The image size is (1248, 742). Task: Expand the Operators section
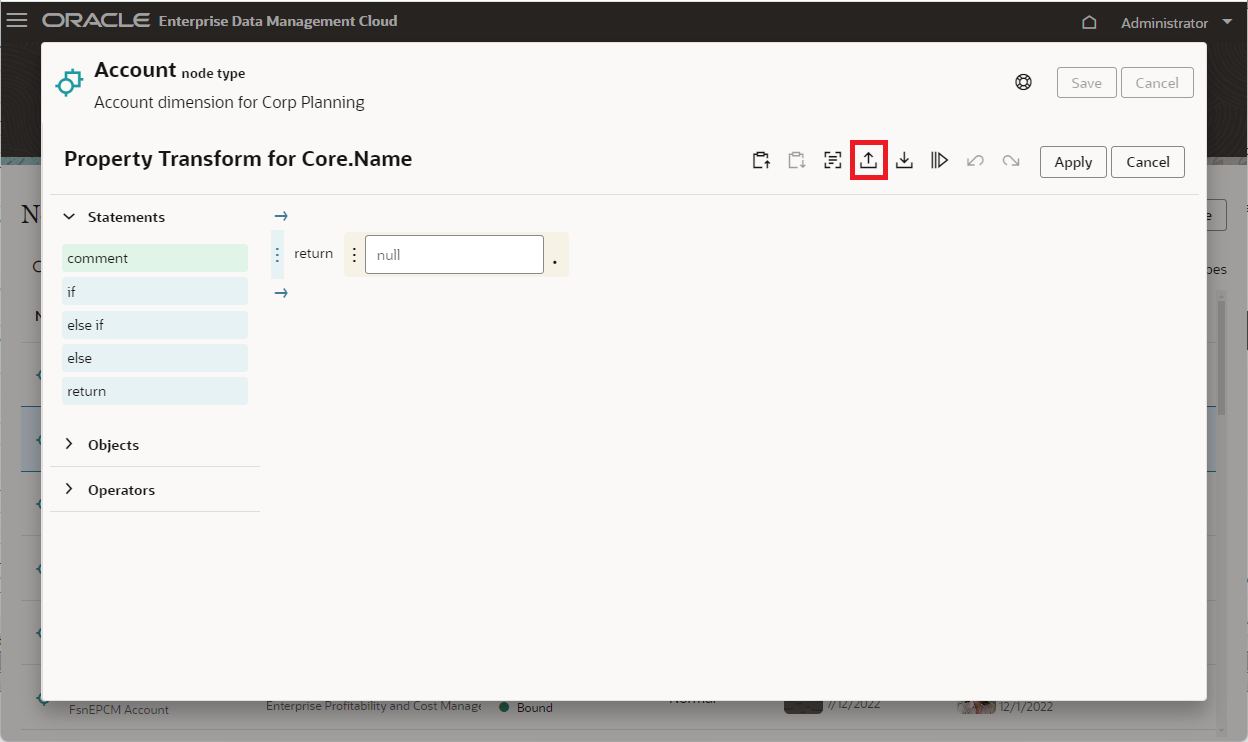pyautogui.click(x=70, y=489)
